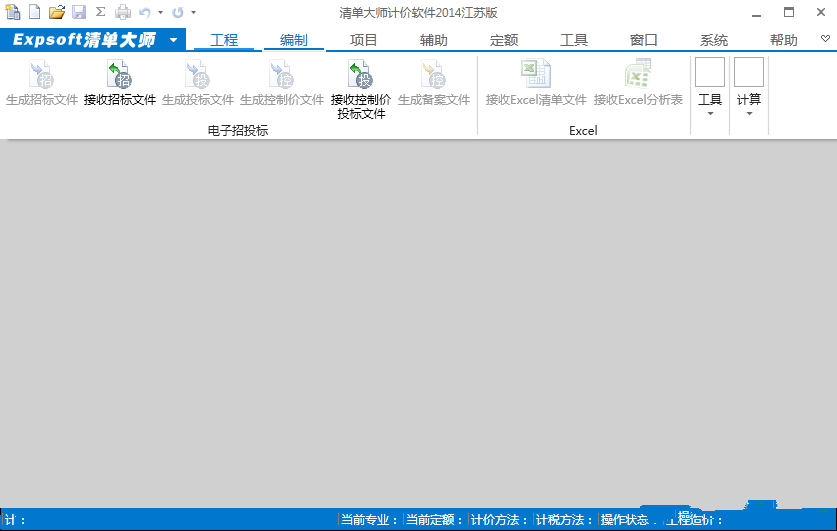This screenshot has width=837, height=531.
Task: Click 计价方法 status bar entry
Action: click(500, 520)
